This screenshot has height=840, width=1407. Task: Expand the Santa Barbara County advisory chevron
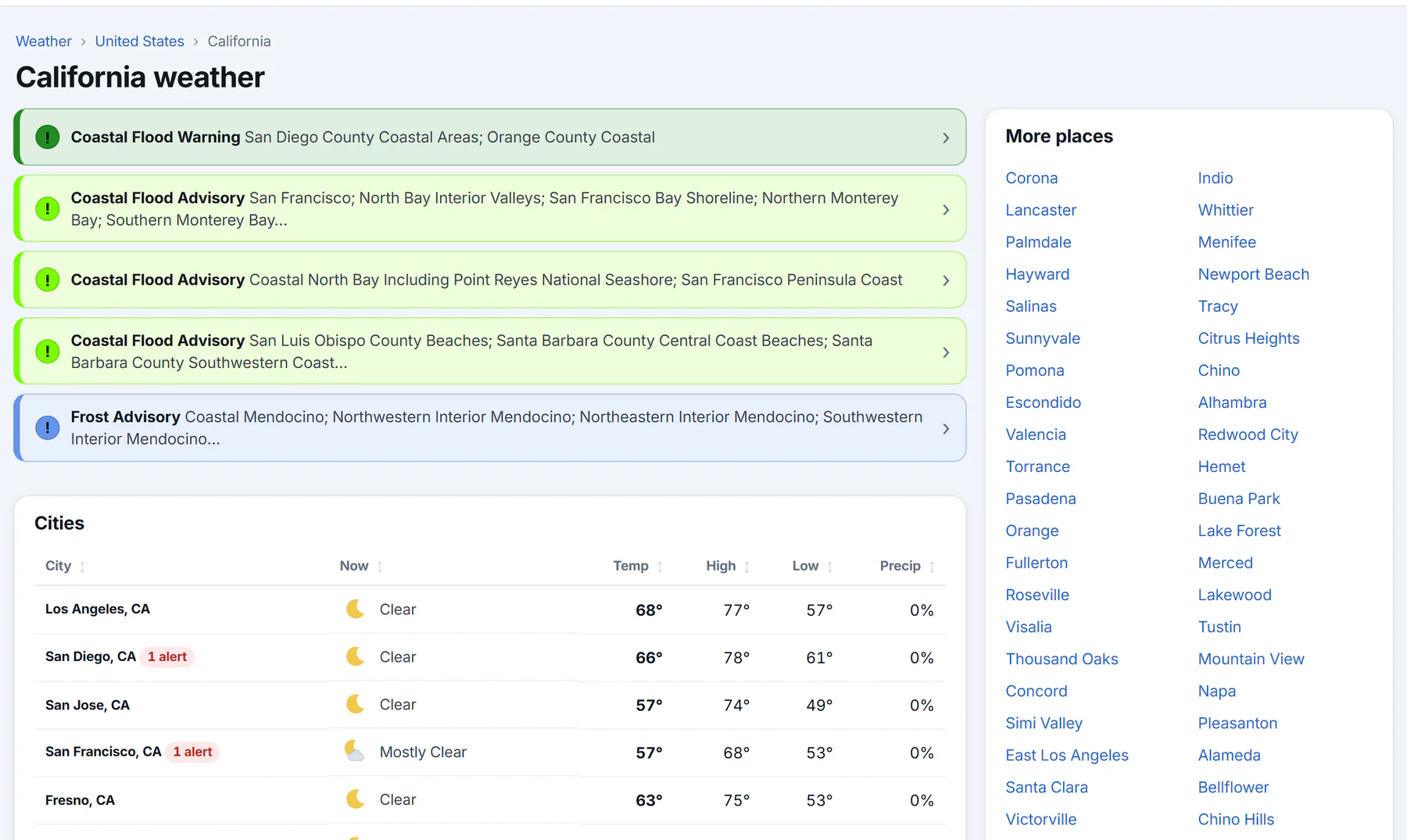click(x=946, y=352)
